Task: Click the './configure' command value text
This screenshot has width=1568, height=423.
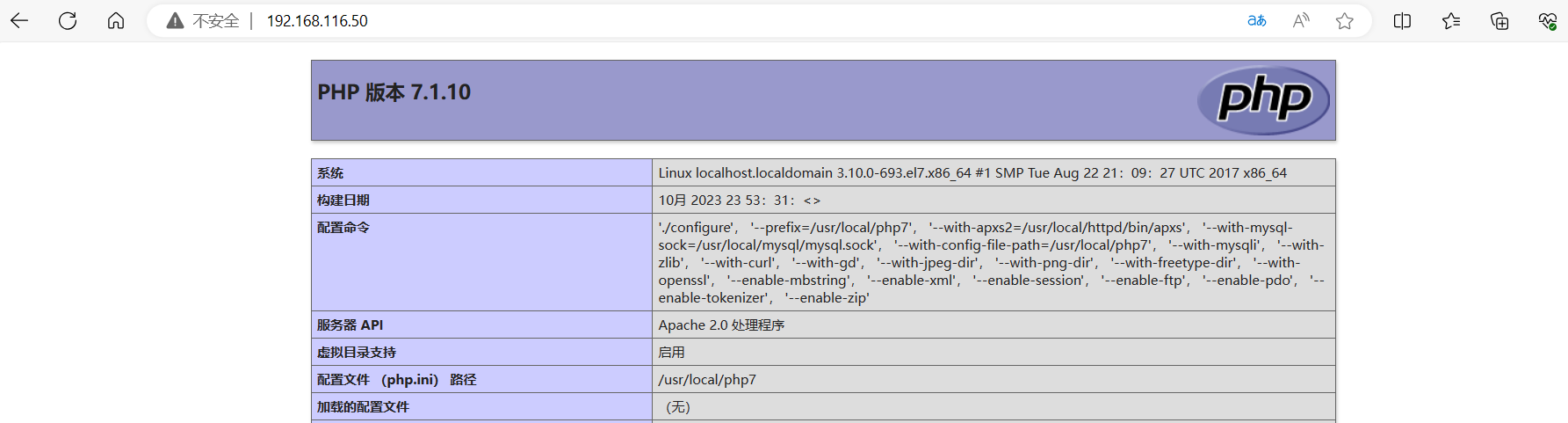Action: coord(992,263)
